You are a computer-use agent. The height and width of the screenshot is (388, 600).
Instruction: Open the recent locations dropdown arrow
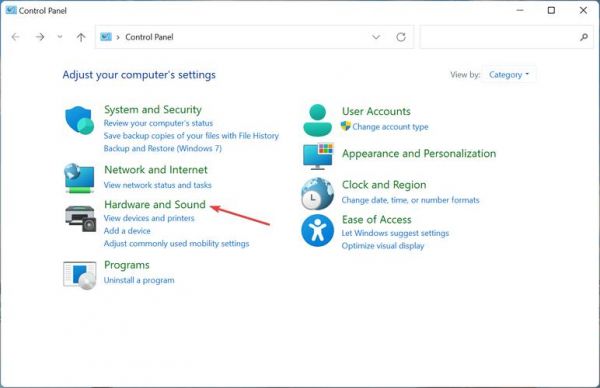tap(60, 37)
